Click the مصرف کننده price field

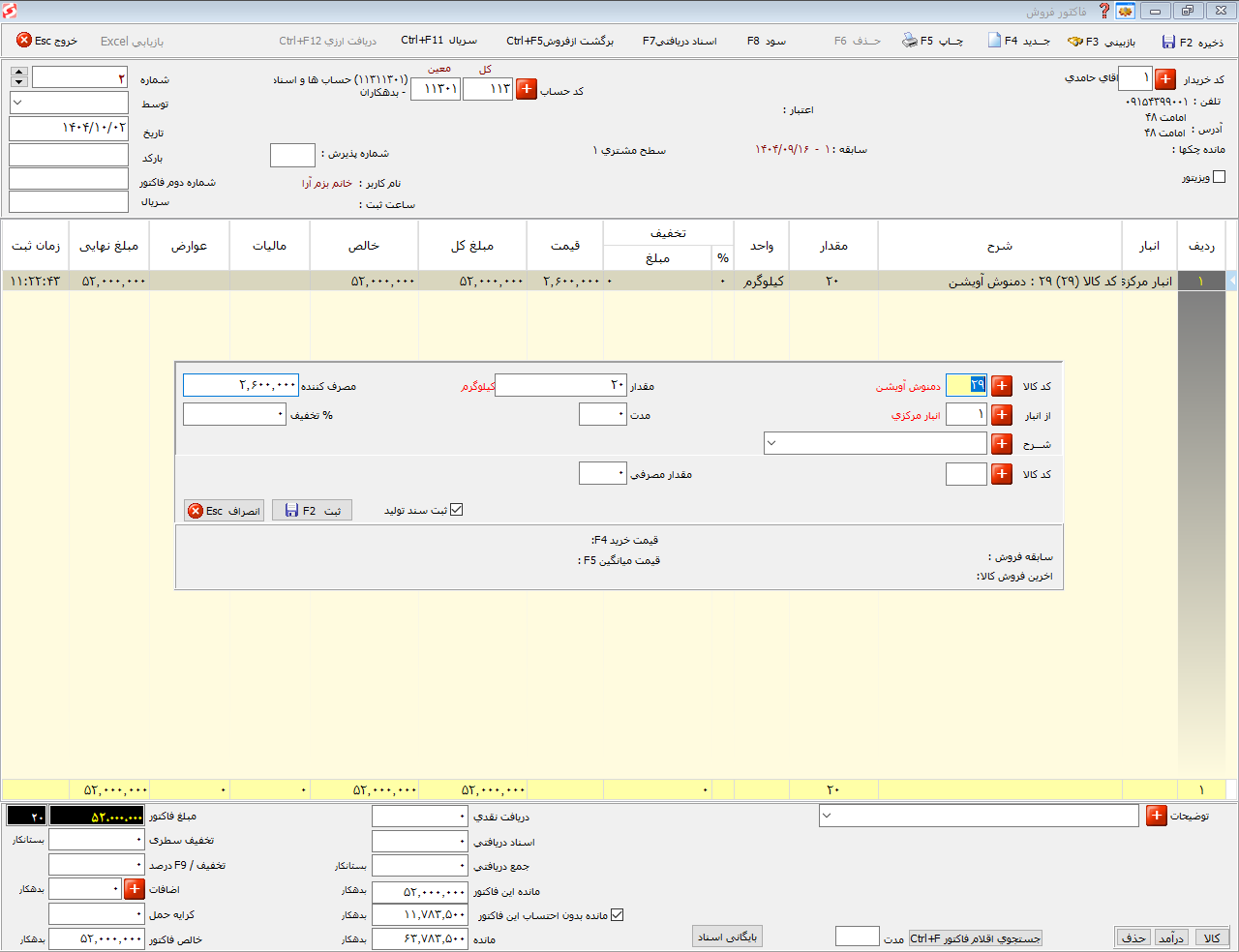[241, 385]
